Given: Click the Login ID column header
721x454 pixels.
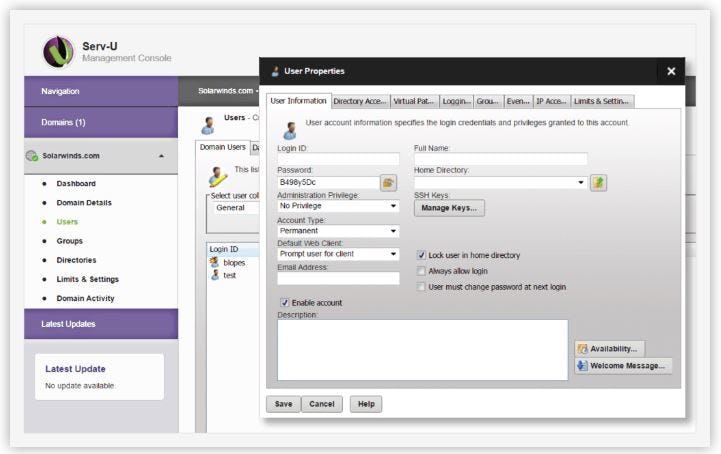Looking at the screenshot, I should pos(234,249).
